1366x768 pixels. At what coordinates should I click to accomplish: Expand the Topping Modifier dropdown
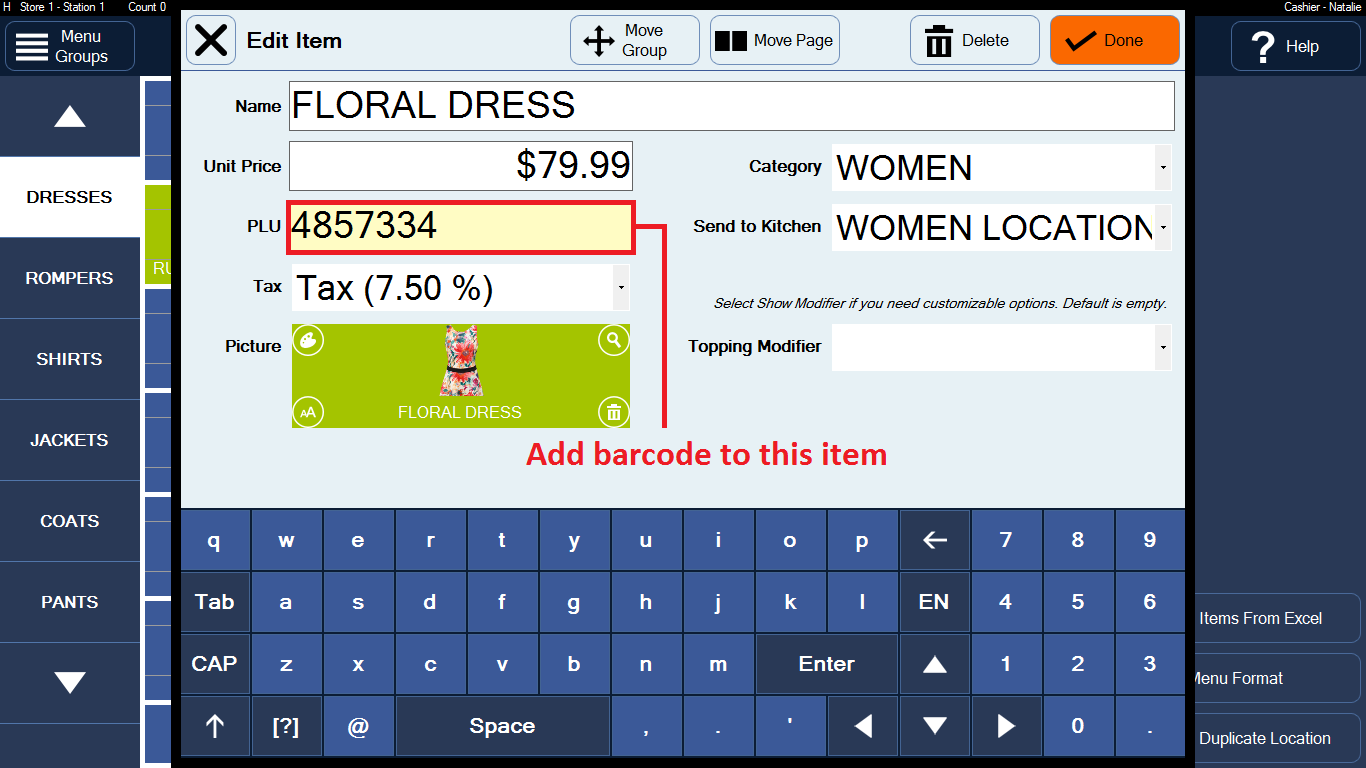click(1162, 347)
